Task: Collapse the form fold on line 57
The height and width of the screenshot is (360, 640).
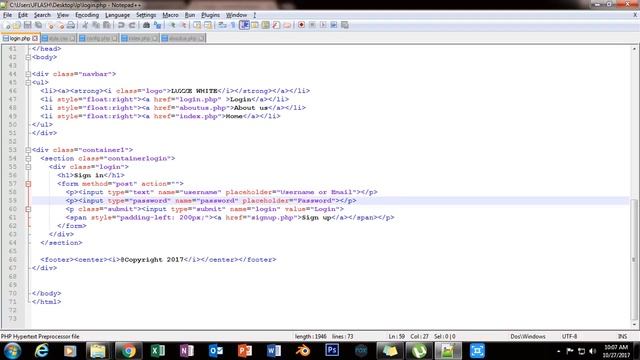Action: tap(28, 184)
